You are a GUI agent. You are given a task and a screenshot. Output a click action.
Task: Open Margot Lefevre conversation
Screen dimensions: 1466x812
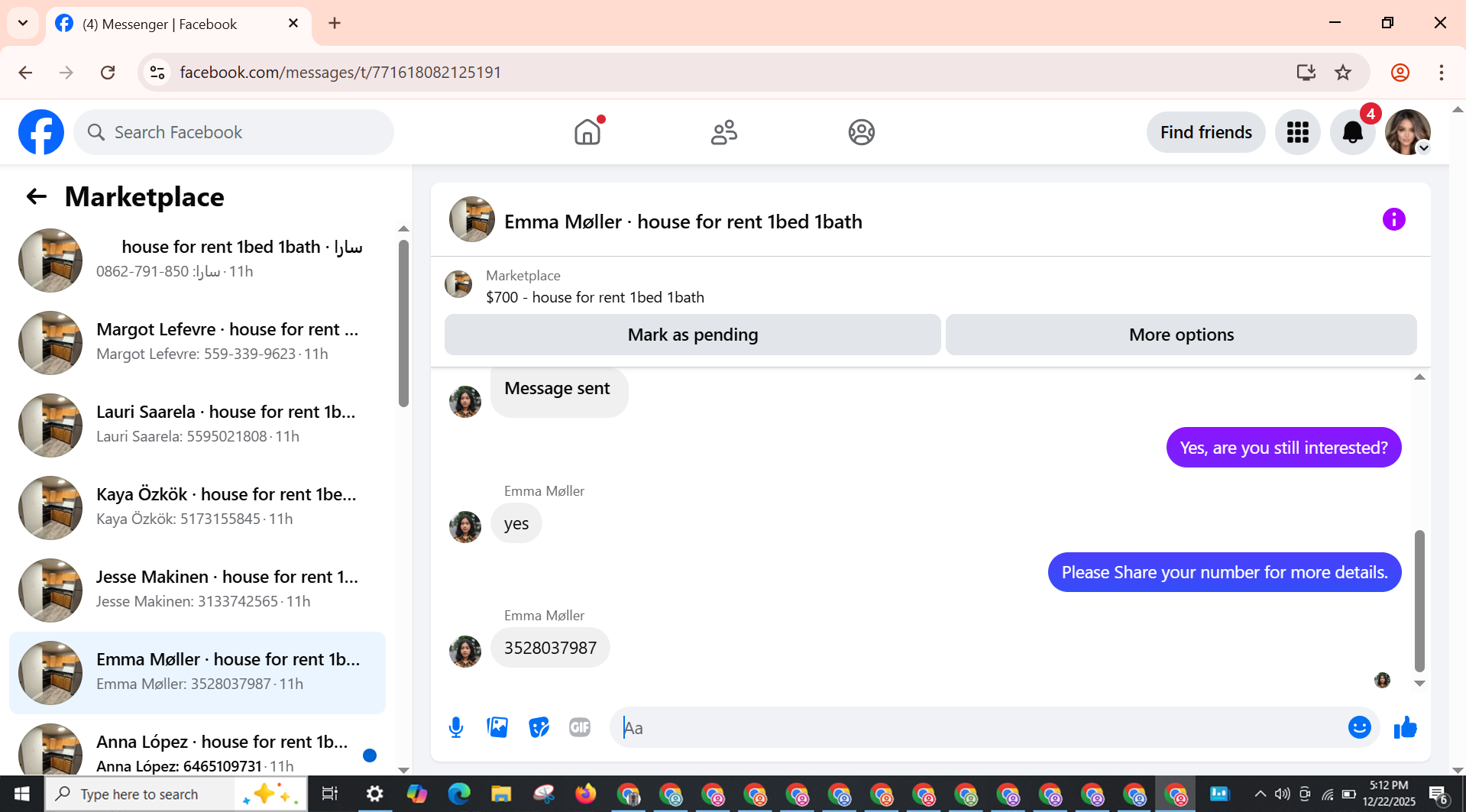click(x=197, y=342)
